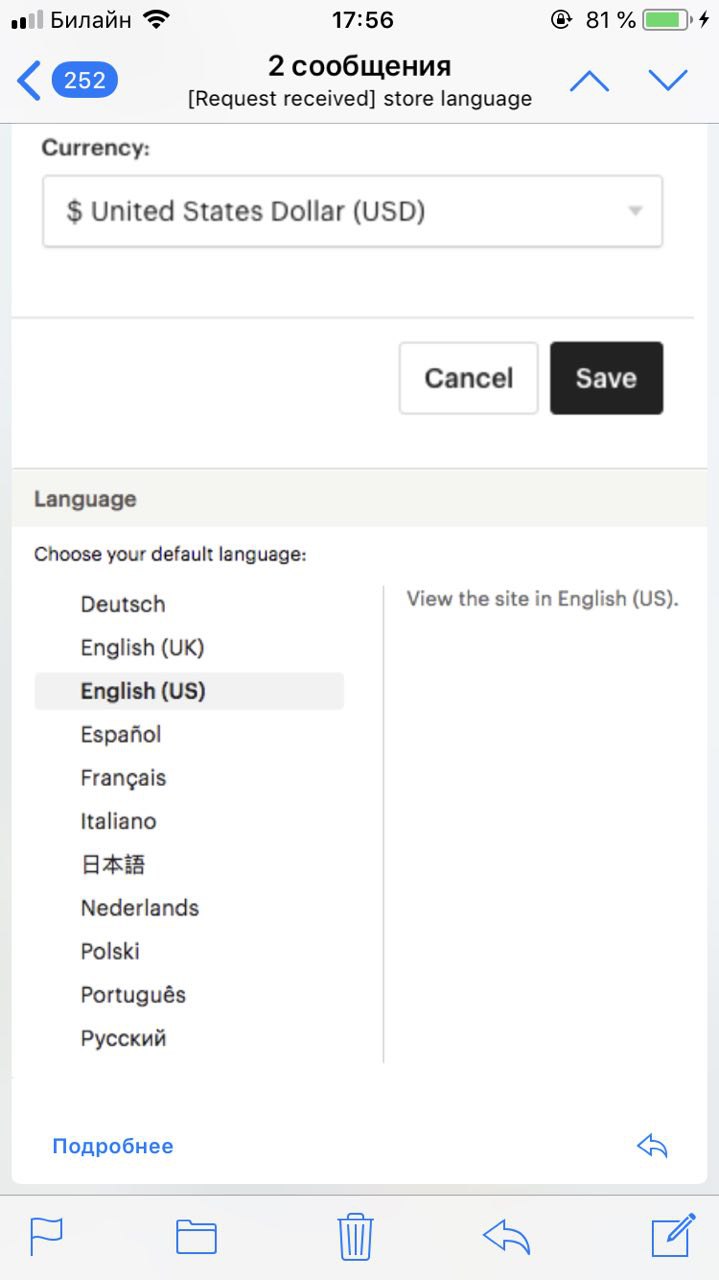Tap the small reply arrow beside Подробнее
The image size is (719, 1280).
652,1146
